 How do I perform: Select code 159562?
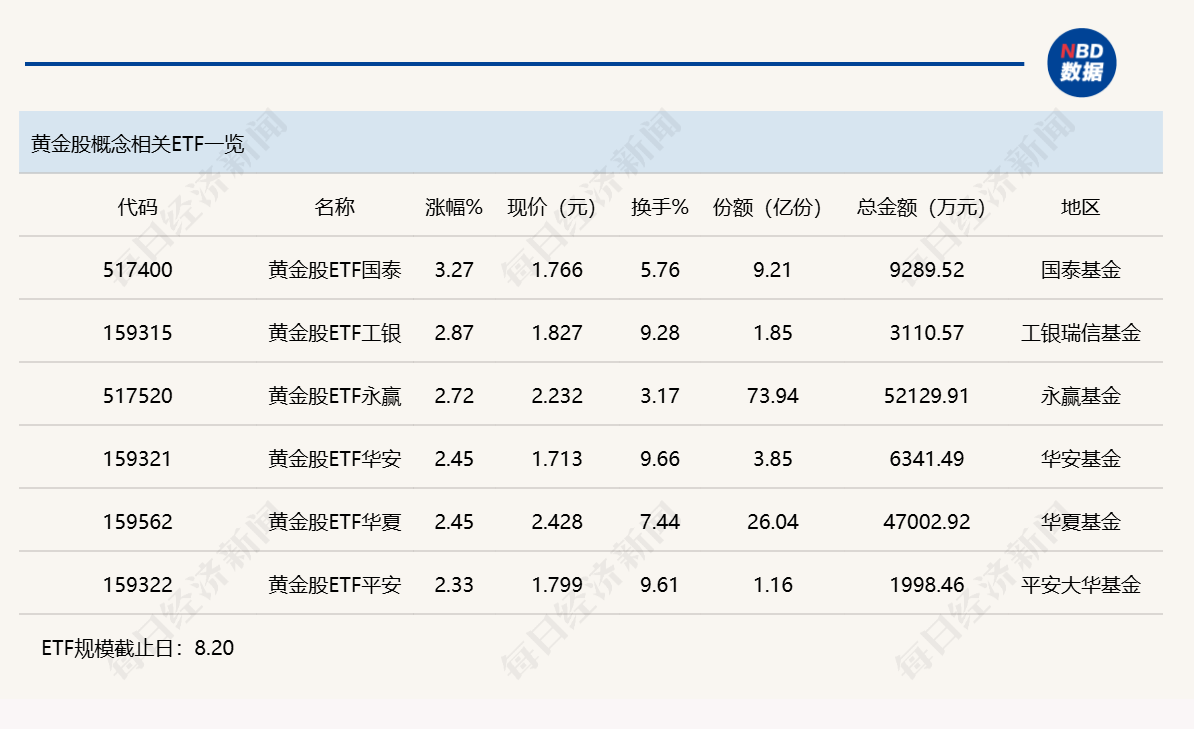point(138,522)
